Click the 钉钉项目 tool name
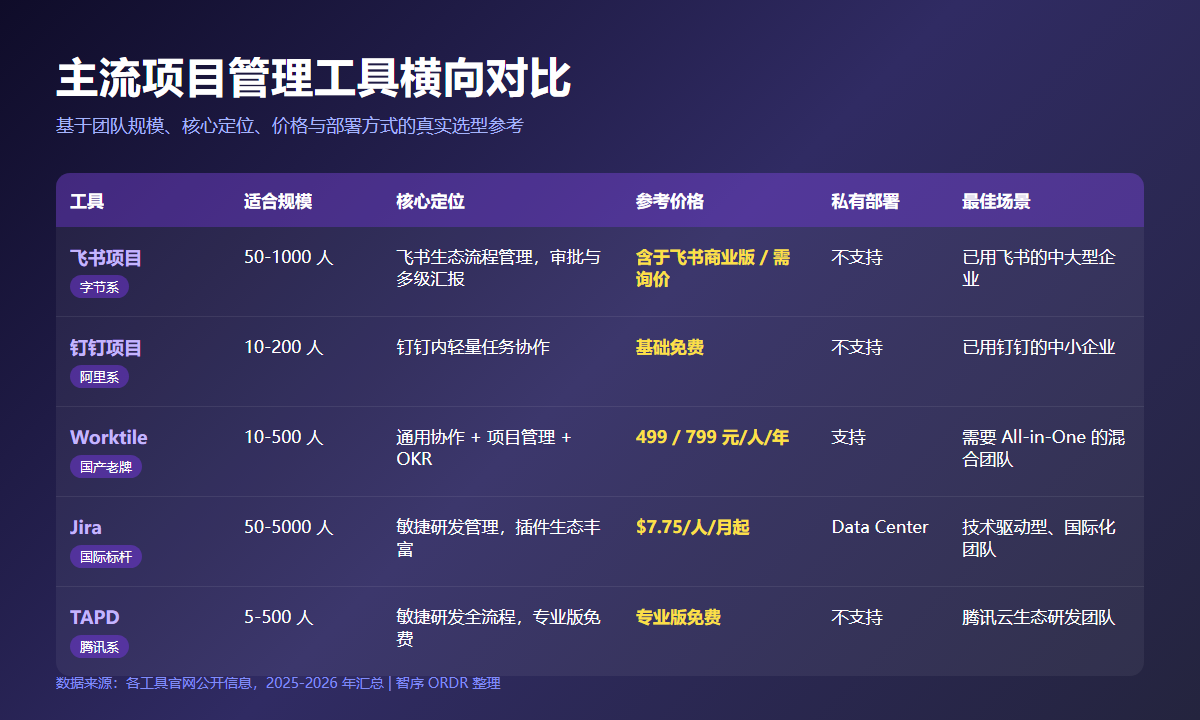 click(x=106, y=348)
